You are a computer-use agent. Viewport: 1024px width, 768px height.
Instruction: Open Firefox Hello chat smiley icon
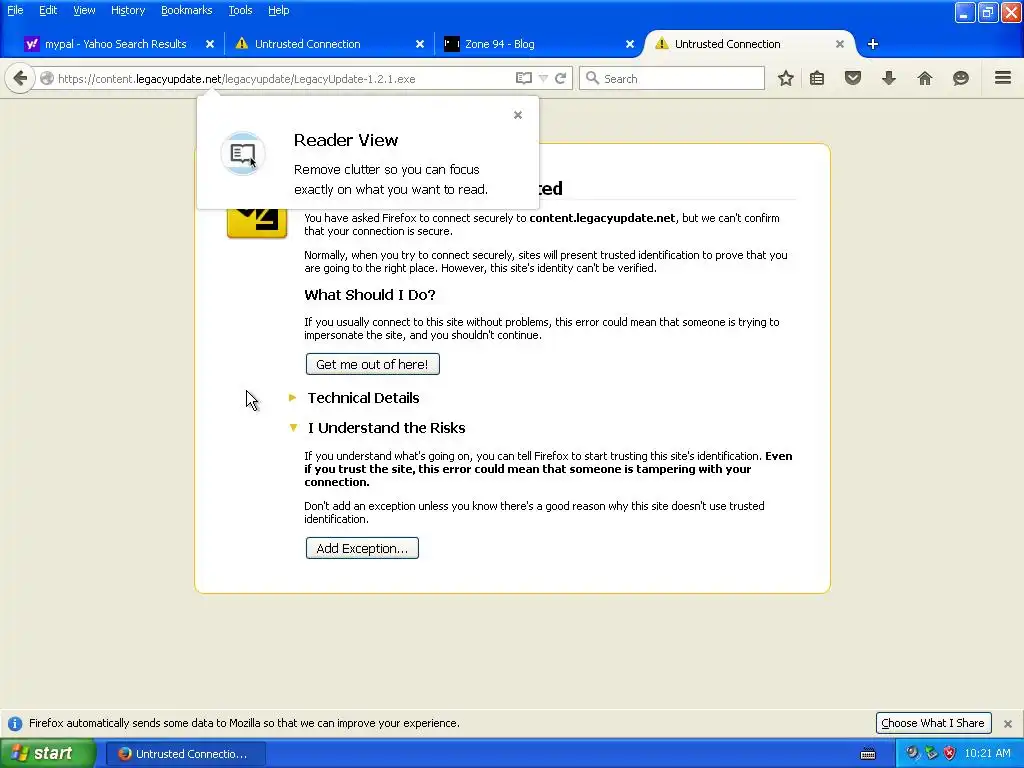[x=961, y=78]
